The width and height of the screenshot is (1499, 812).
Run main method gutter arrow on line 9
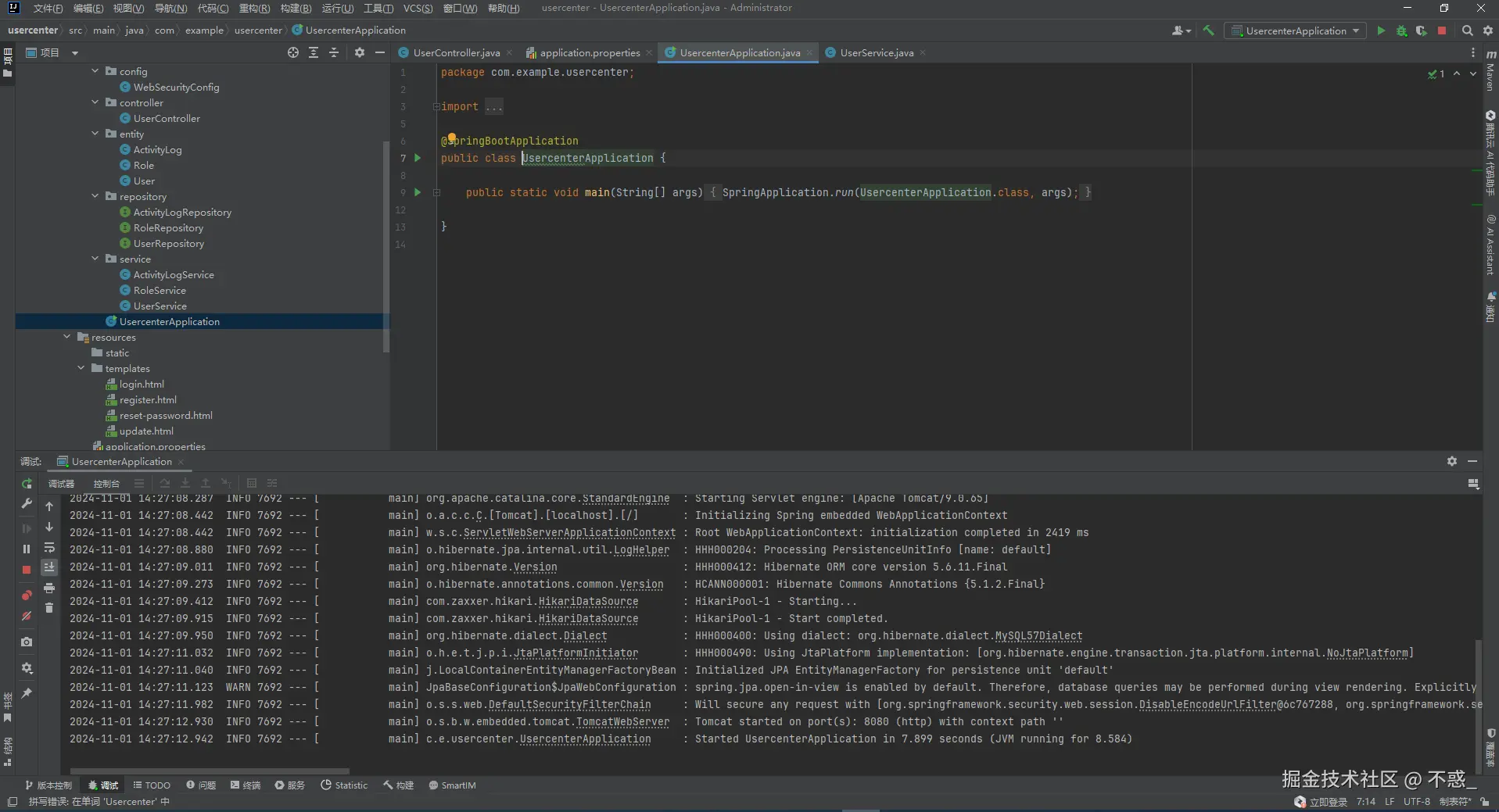[418, 192]
